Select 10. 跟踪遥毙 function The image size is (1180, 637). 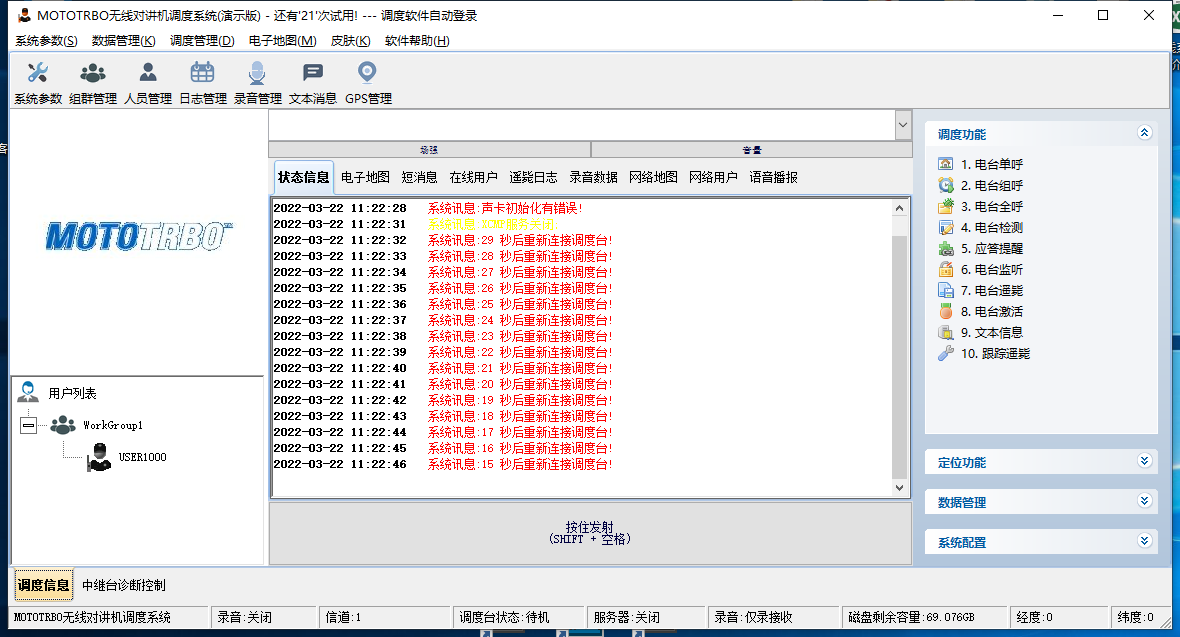[x=984, y=354]
